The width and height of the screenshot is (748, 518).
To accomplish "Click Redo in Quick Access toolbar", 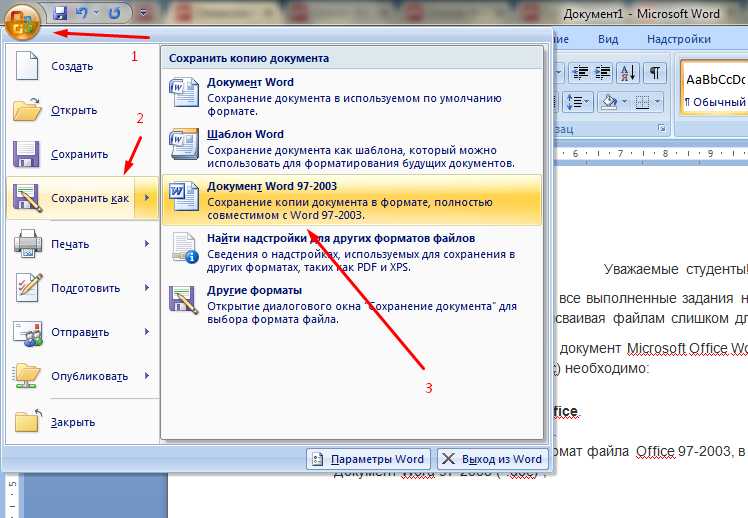I will 114,13.
